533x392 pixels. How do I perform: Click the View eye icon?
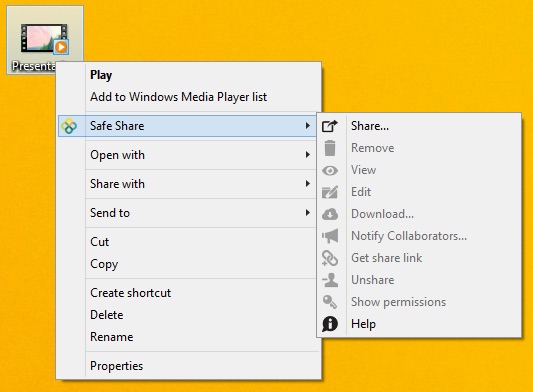tap(330, 170)
